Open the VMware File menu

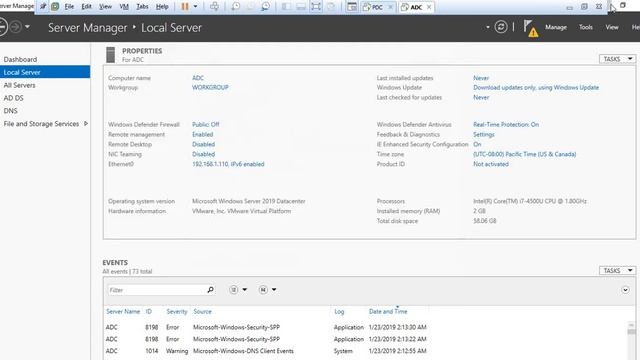point(69,7)
